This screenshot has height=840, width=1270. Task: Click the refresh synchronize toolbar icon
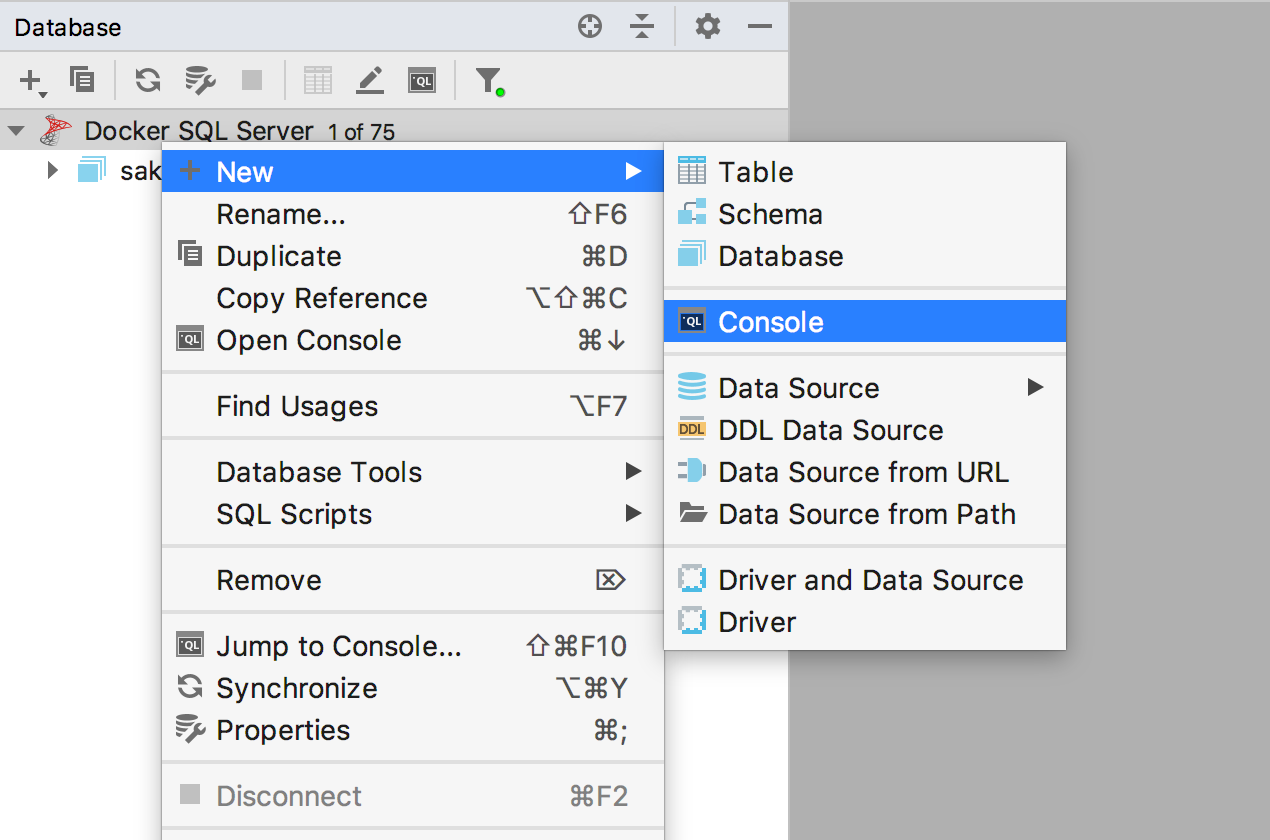148,80
